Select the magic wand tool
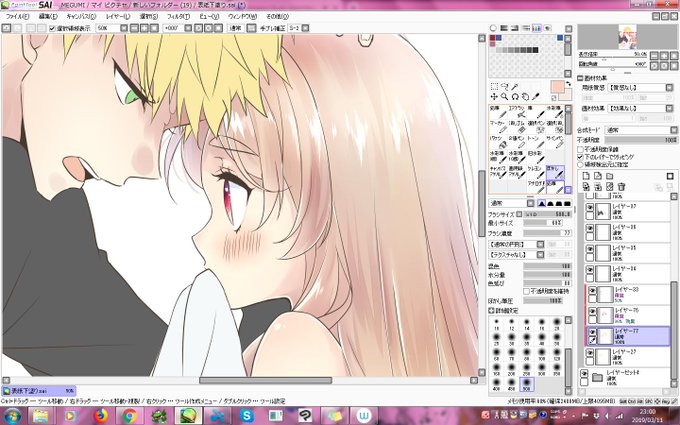680x425 pixels. 515,86
